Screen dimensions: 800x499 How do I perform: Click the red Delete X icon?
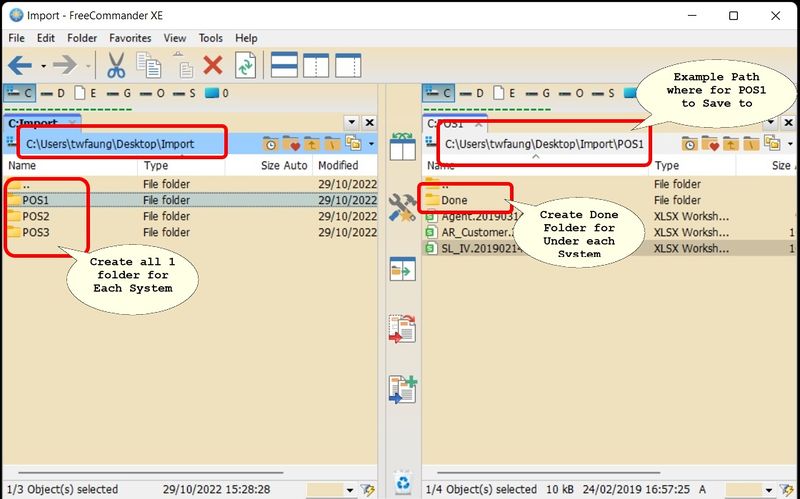(x=212, y=66)
